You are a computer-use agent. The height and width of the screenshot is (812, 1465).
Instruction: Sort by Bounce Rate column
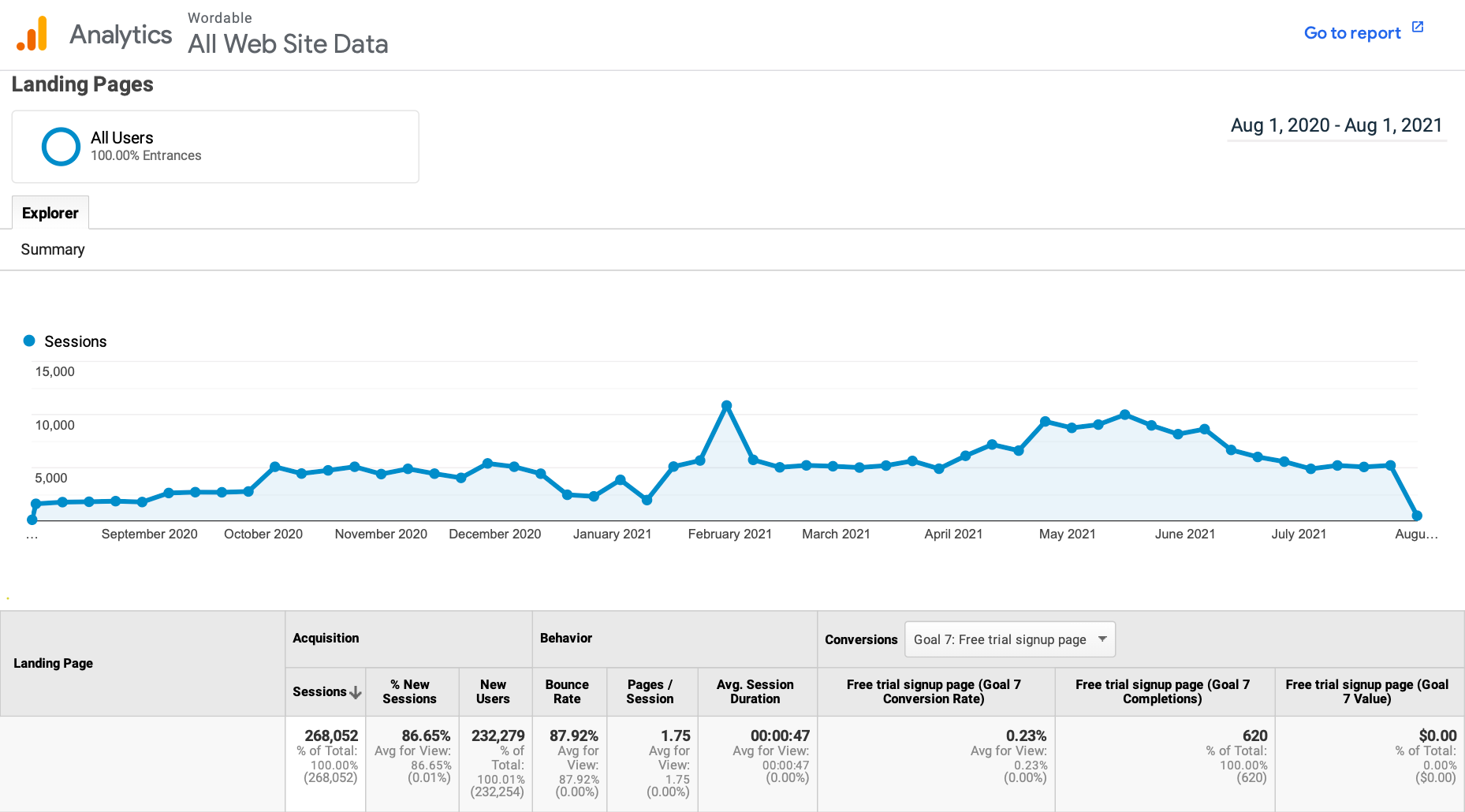coord(567,691)
